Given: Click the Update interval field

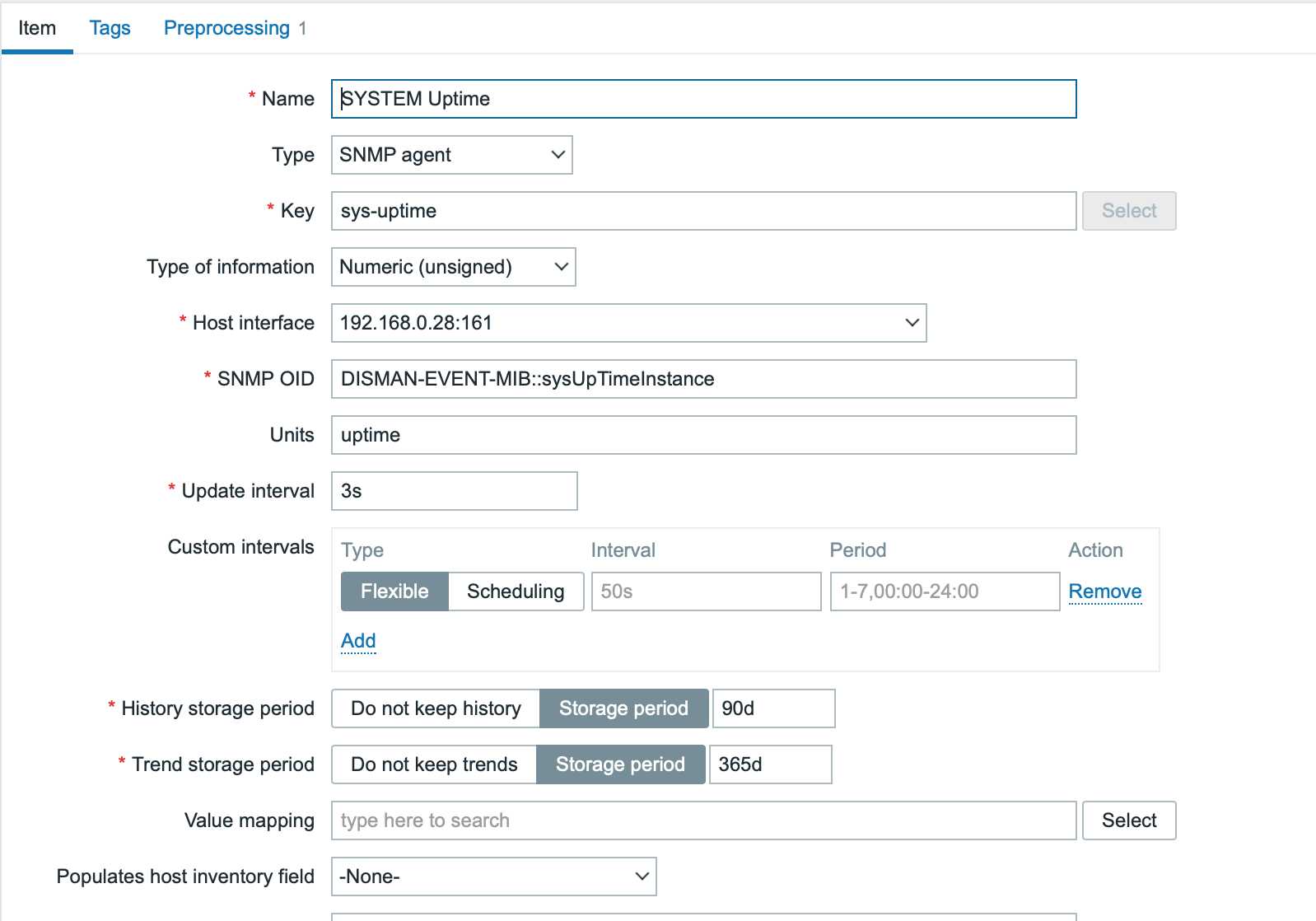Looking at the screenshot, I should pyautogui.click(x=454, y=491).
